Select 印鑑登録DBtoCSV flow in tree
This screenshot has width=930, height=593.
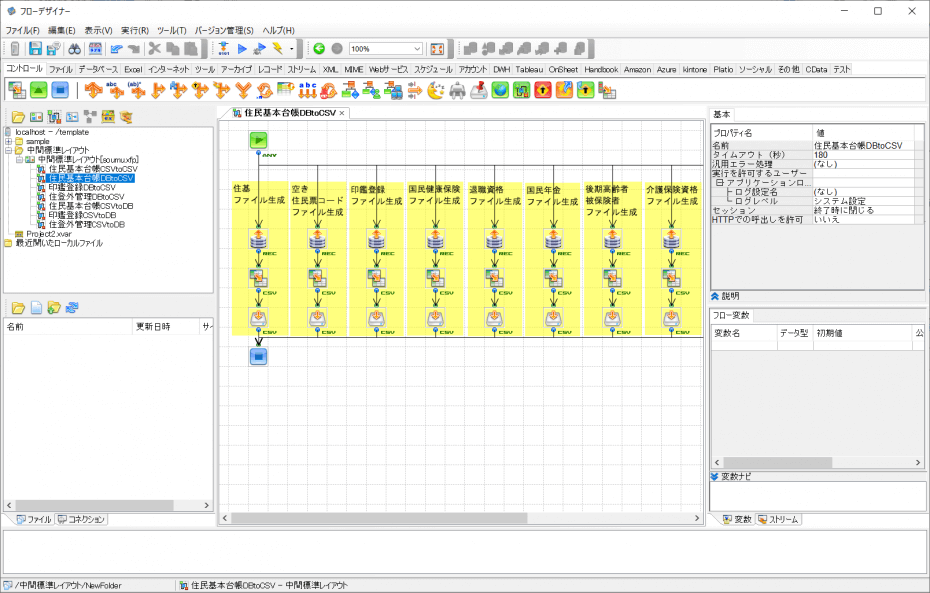click(x=81, y=187)
